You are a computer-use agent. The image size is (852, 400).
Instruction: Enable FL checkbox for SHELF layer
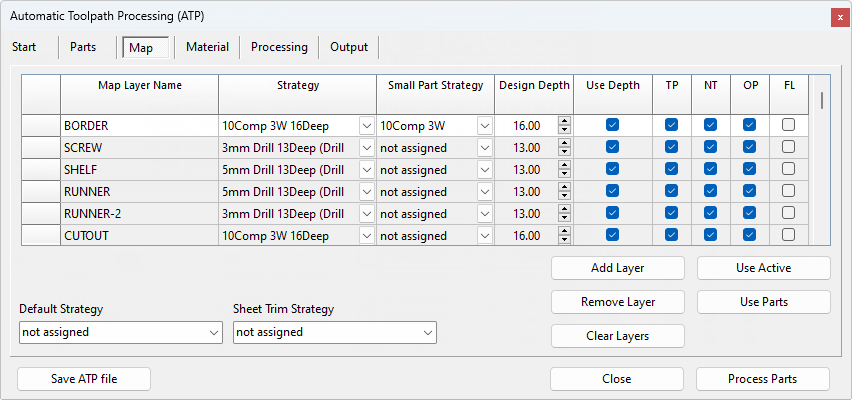coord(789,170)
